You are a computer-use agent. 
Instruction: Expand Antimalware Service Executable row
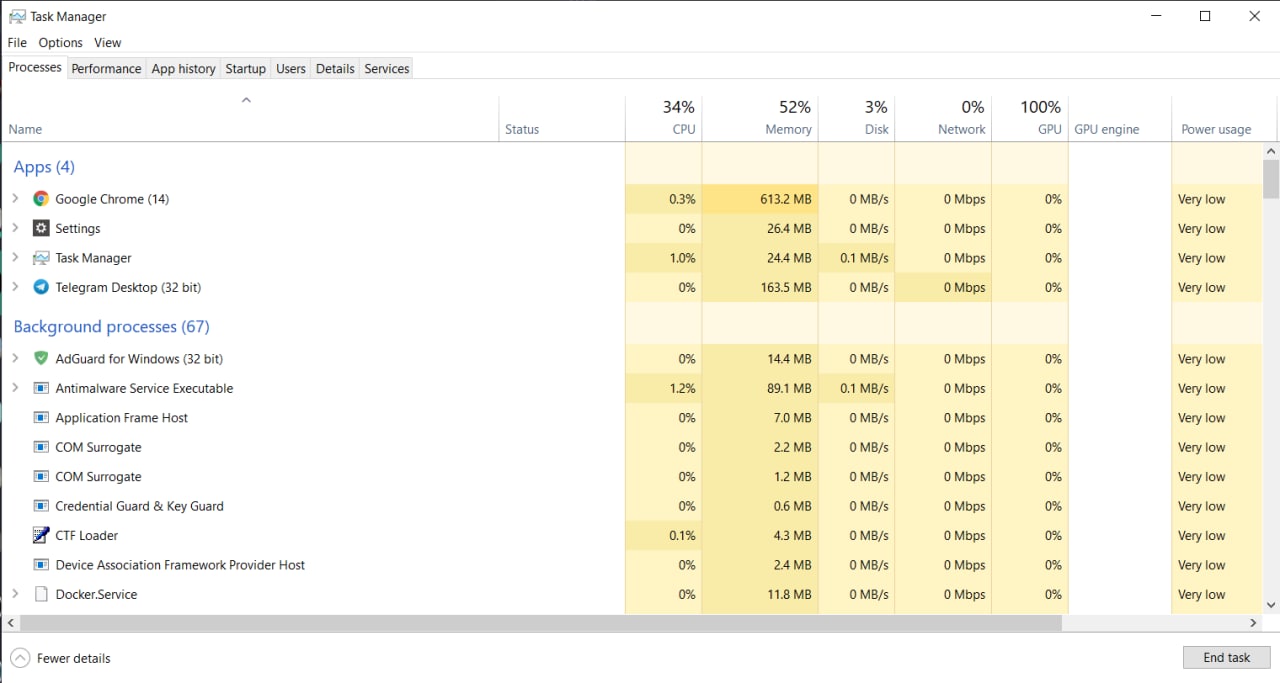tap(15, 388)
